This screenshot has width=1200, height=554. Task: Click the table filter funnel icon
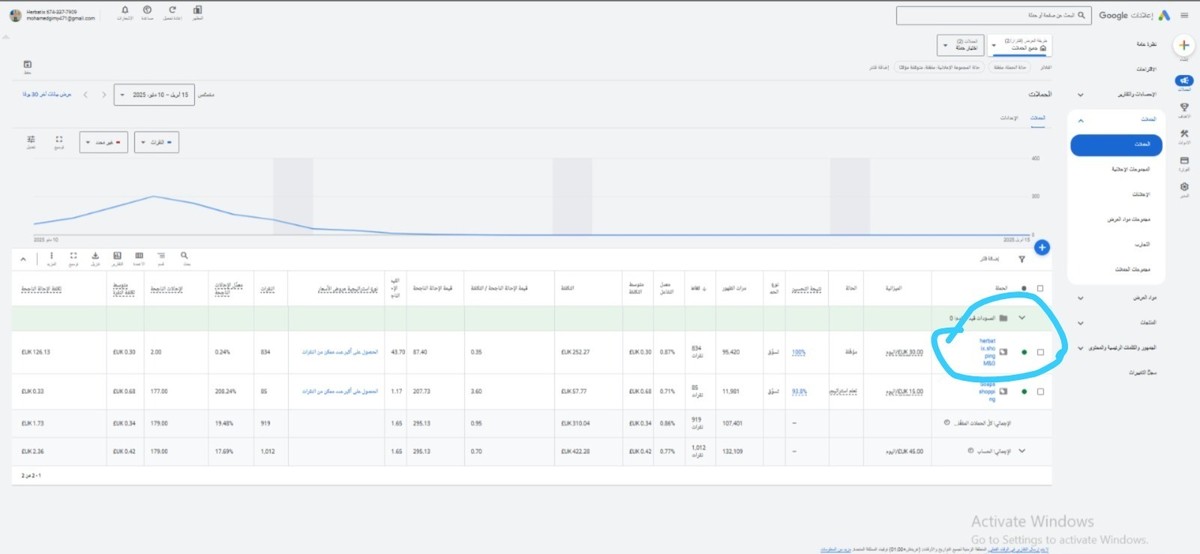click(1021, 259)
